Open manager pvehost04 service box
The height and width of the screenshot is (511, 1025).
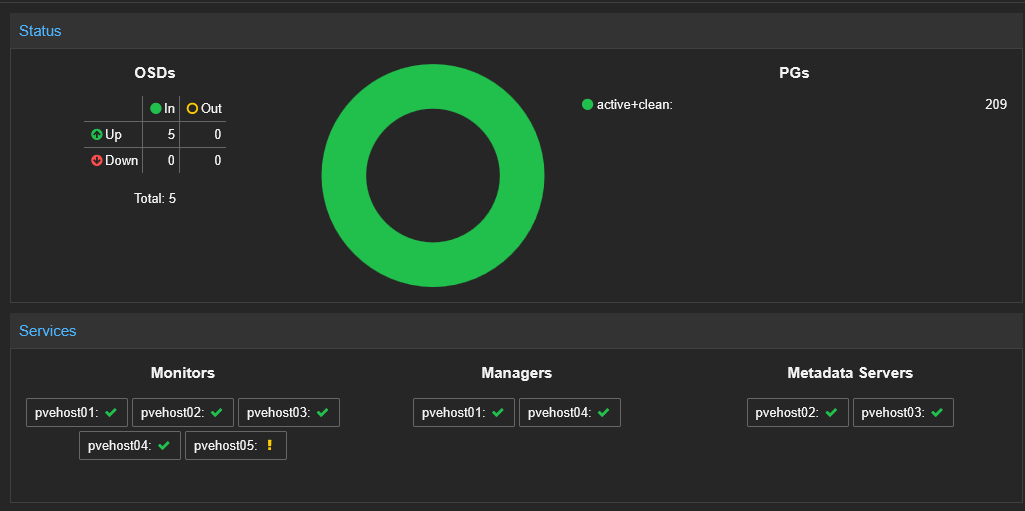pyautogui.click(x=570, y=412)
